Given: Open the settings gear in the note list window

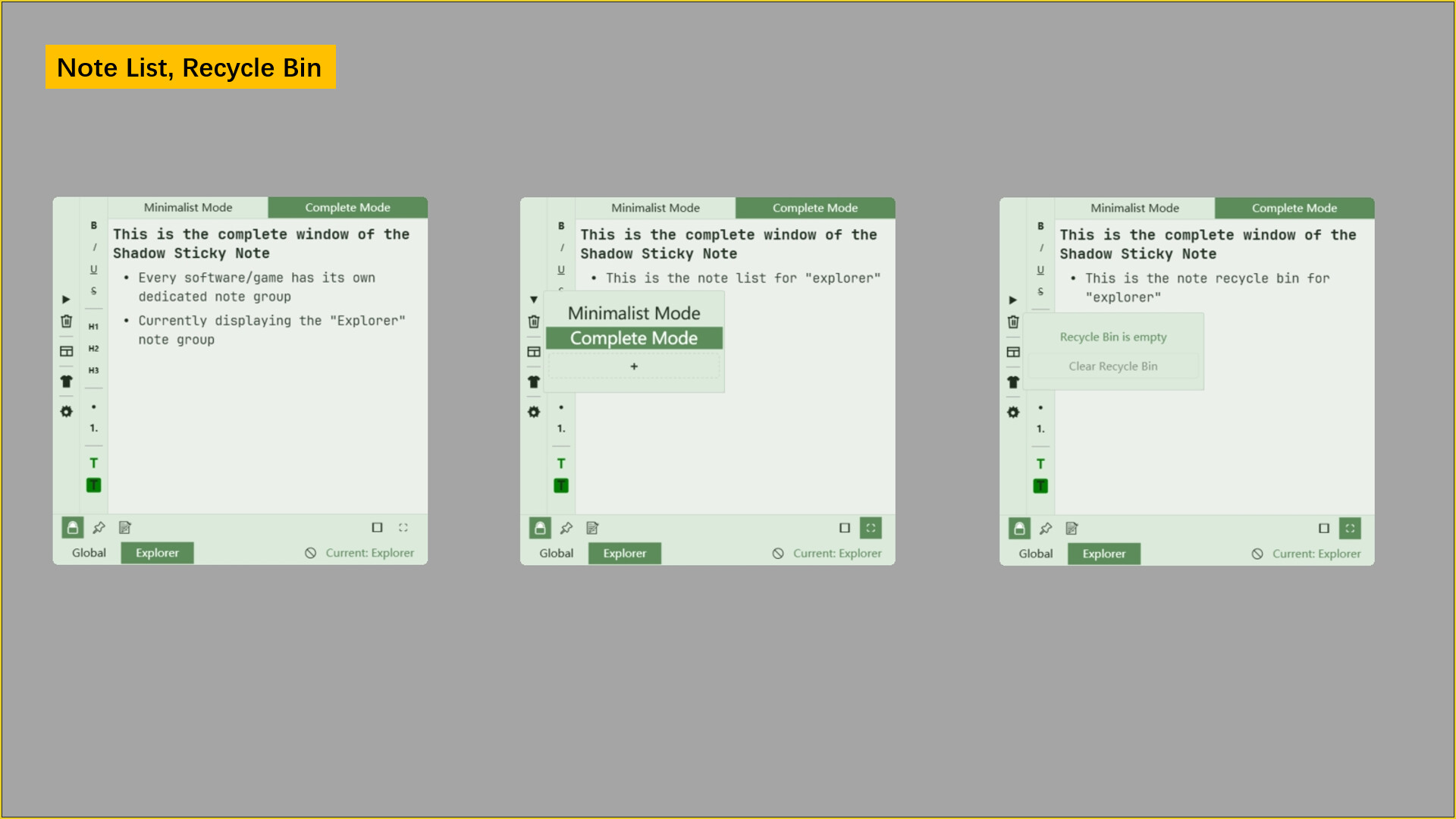Looking at the screenshot, I should click(x=534, y=412).
